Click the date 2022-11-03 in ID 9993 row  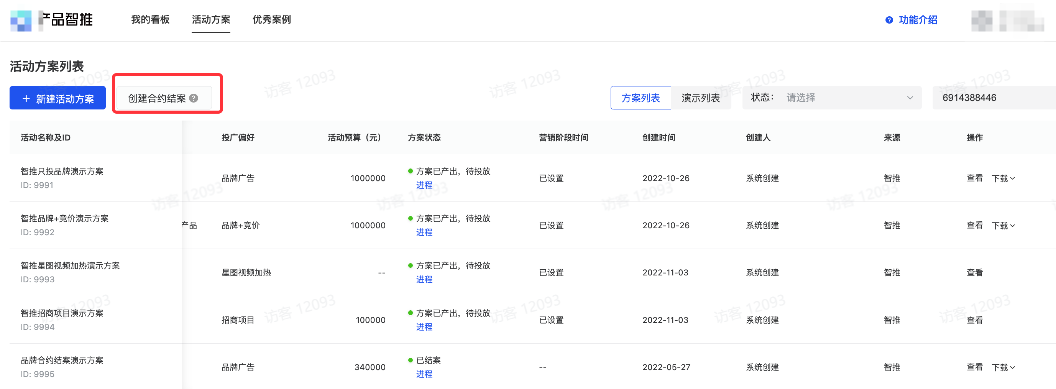pyautogui.click(x=665, y=273)
